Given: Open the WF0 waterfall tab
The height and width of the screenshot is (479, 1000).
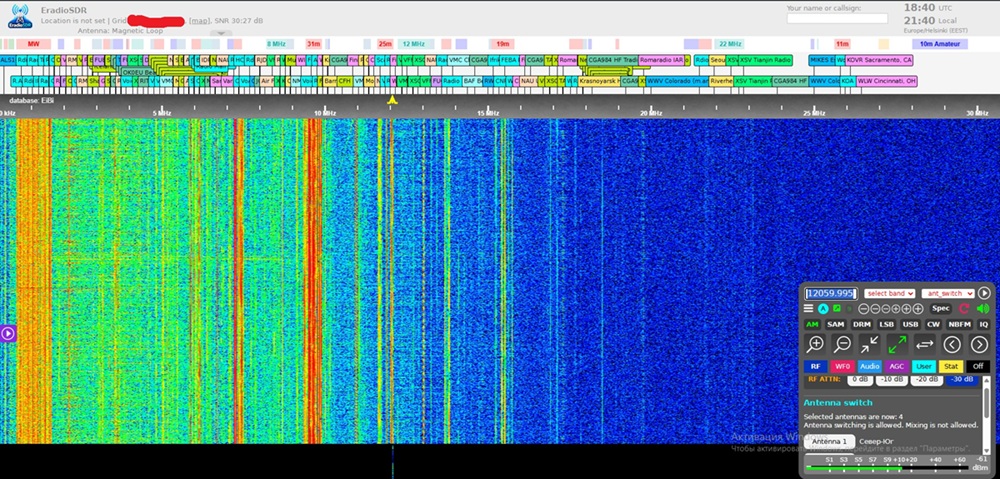Looking at the screenshot, I should point(842,366).
